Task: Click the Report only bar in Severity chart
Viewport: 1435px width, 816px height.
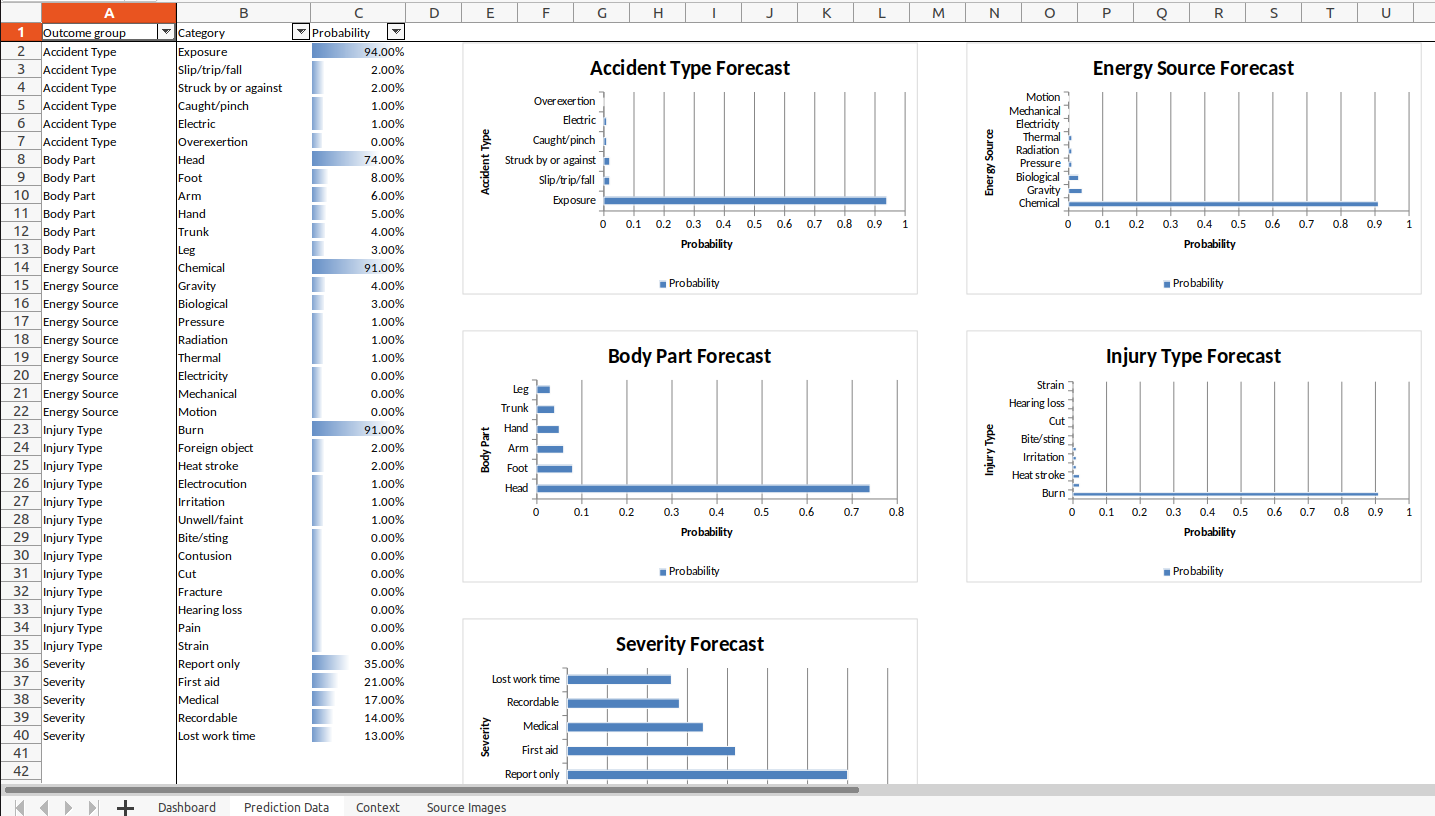Action: [x=707, y=774]
